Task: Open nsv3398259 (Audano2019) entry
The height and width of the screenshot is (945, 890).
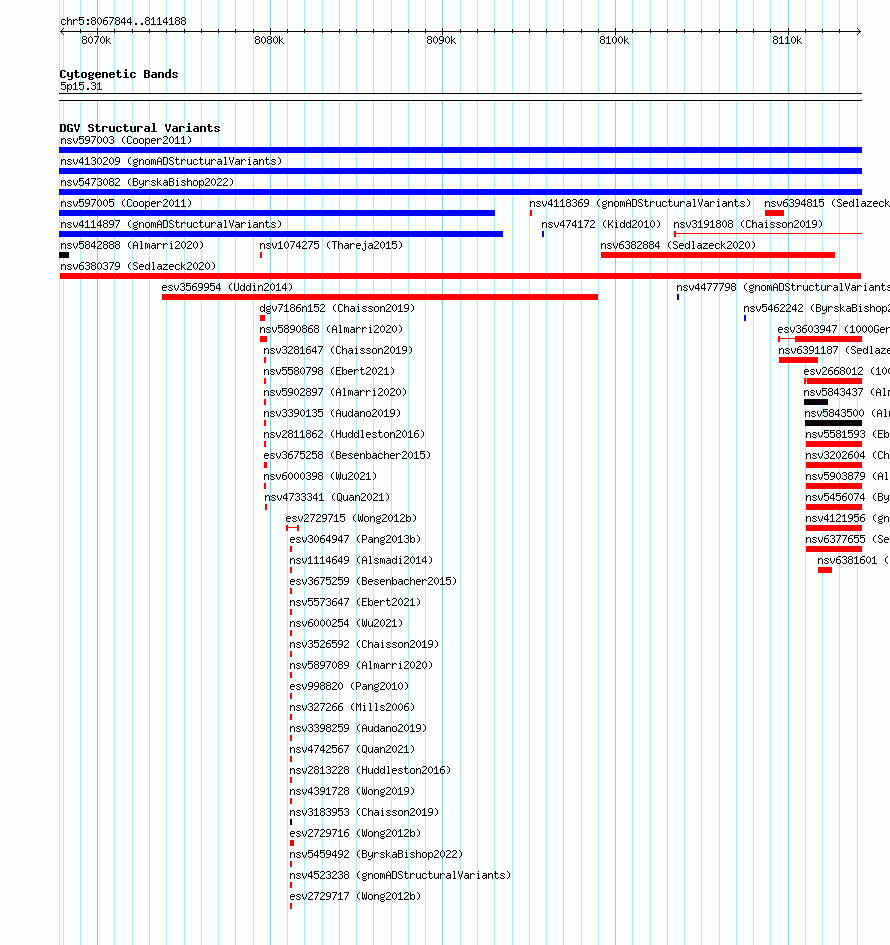Action: 358,729
